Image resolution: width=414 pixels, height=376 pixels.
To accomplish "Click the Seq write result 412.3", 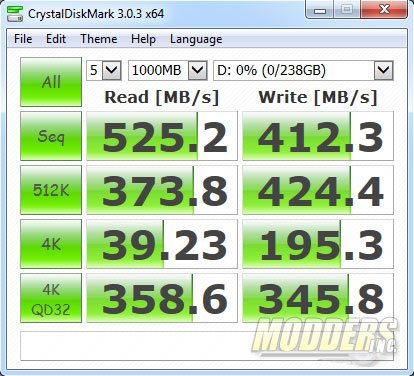I will pos(318,136).
